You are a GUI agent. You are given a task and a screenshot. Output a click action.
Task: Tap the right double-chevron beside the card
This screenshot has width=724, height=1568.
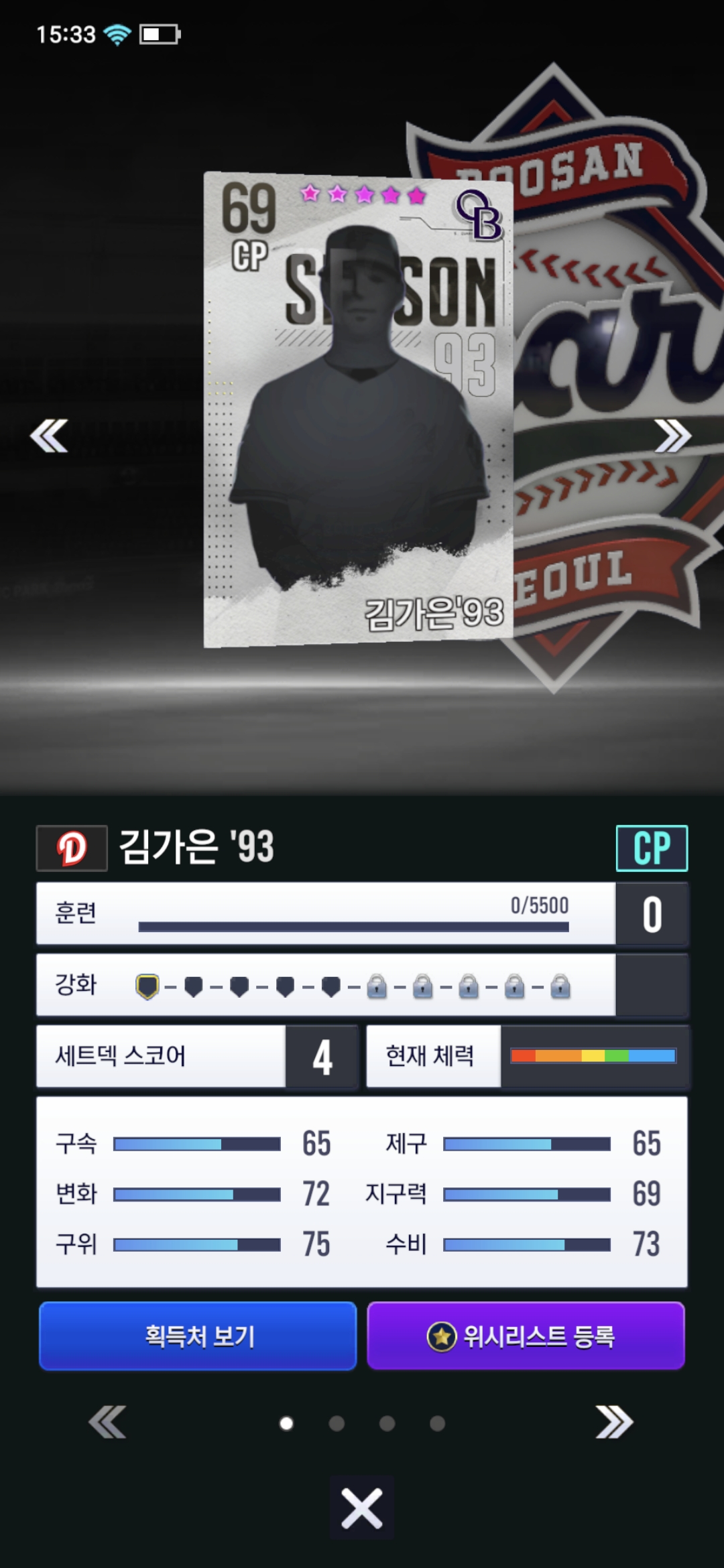pyautogui.click(x=673, y=436)
